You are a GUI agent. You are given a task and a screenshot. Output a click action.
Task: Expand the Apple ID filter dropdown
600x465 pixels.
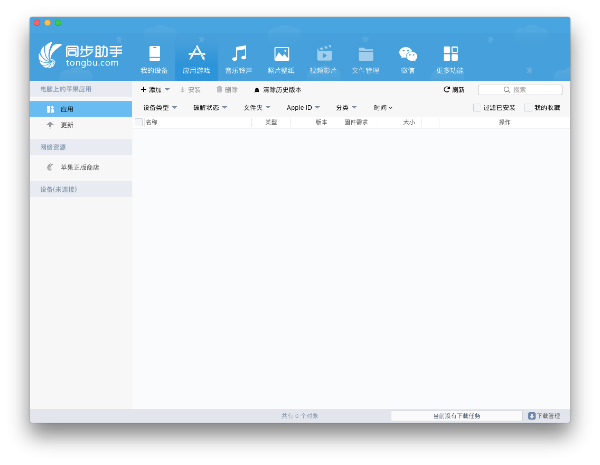point(303,108)
